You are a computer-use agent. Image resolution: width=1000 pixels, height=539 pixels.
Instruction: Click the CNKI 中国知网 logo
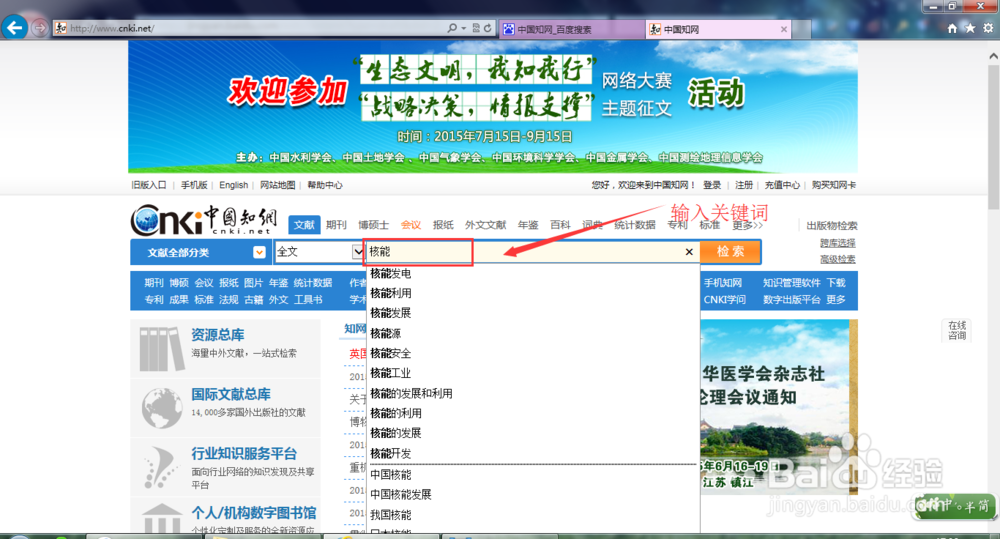pyautogui.click(x=204, y=221)
